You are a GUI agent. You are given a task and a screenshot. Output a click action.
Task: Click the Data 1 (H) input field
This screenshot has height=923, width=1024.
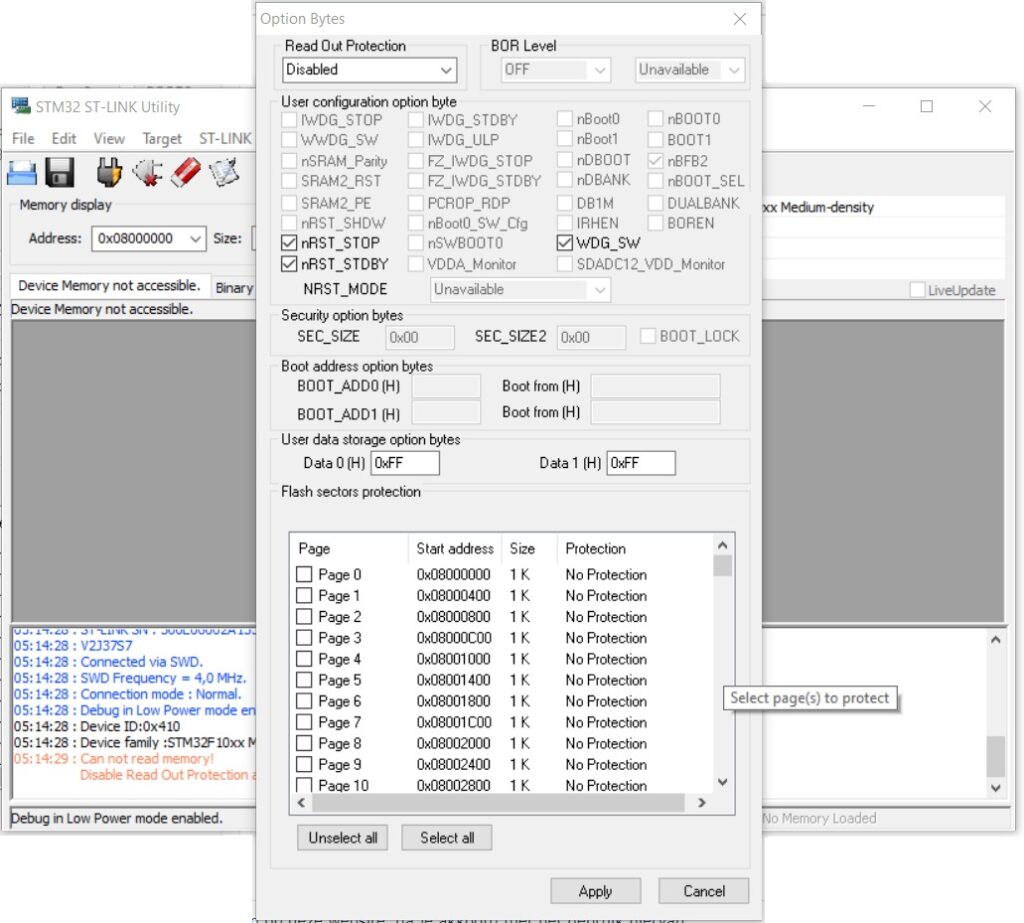click(641, 463)
